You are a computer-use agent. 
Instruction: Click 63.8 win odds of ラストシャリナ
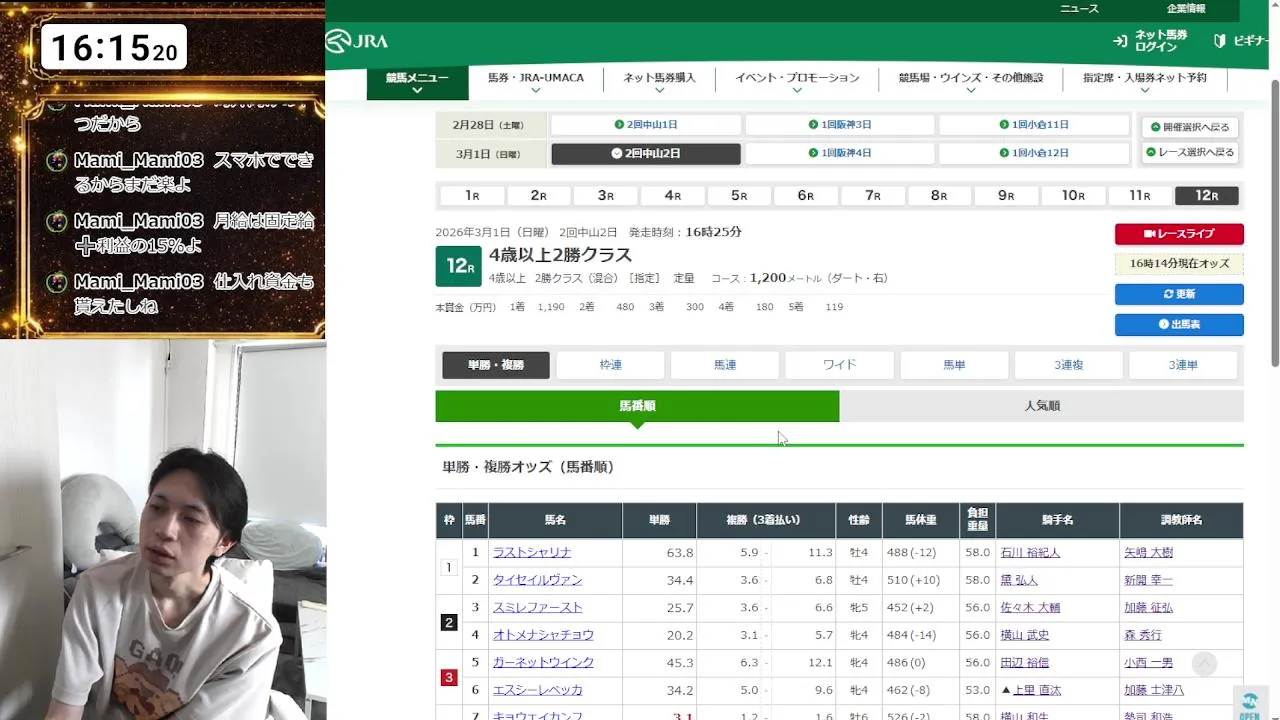[x=679, y=552]
